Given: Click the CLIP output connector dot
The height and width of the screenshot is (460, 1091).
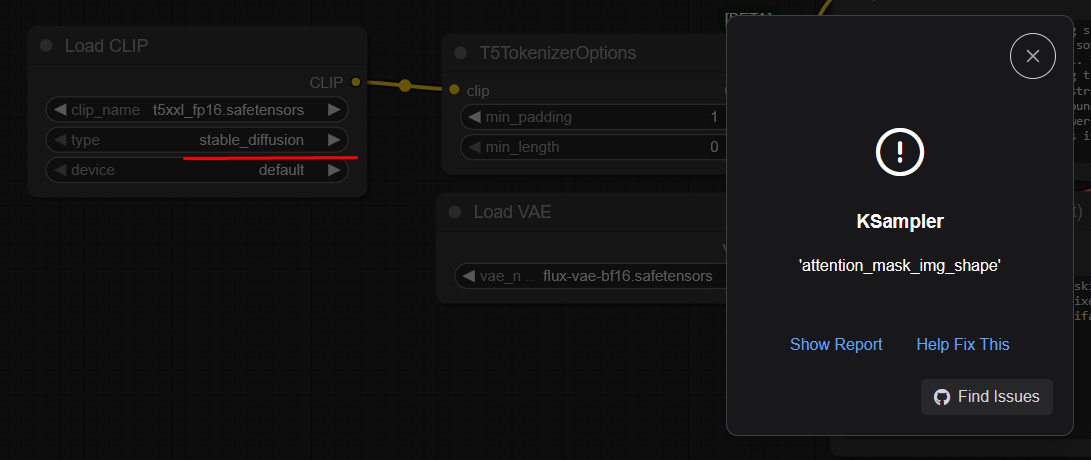Looking at the screenshot, I should tap(355, 82).
